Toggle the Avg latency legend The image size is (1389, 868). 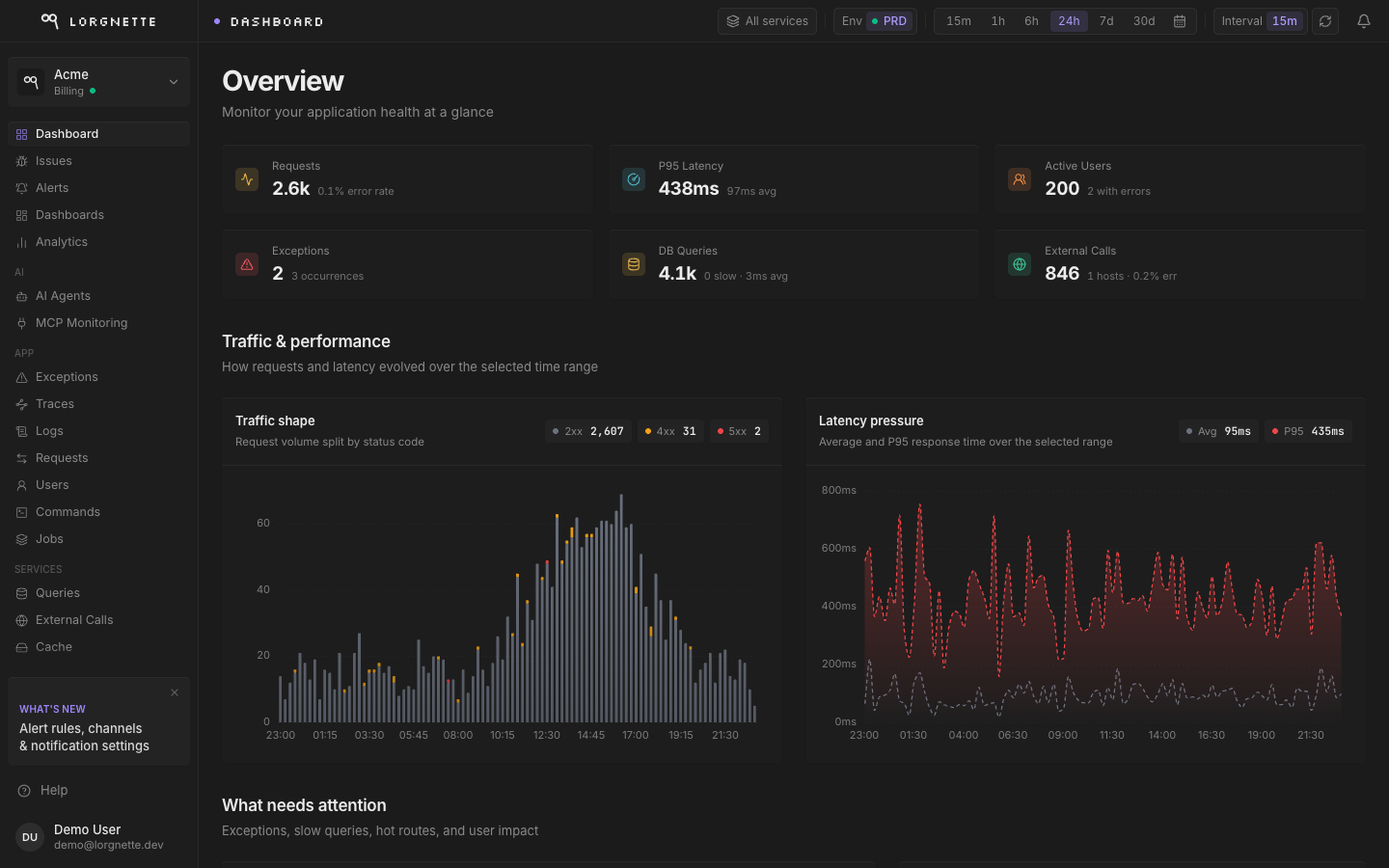click(x=1218, y=431)
